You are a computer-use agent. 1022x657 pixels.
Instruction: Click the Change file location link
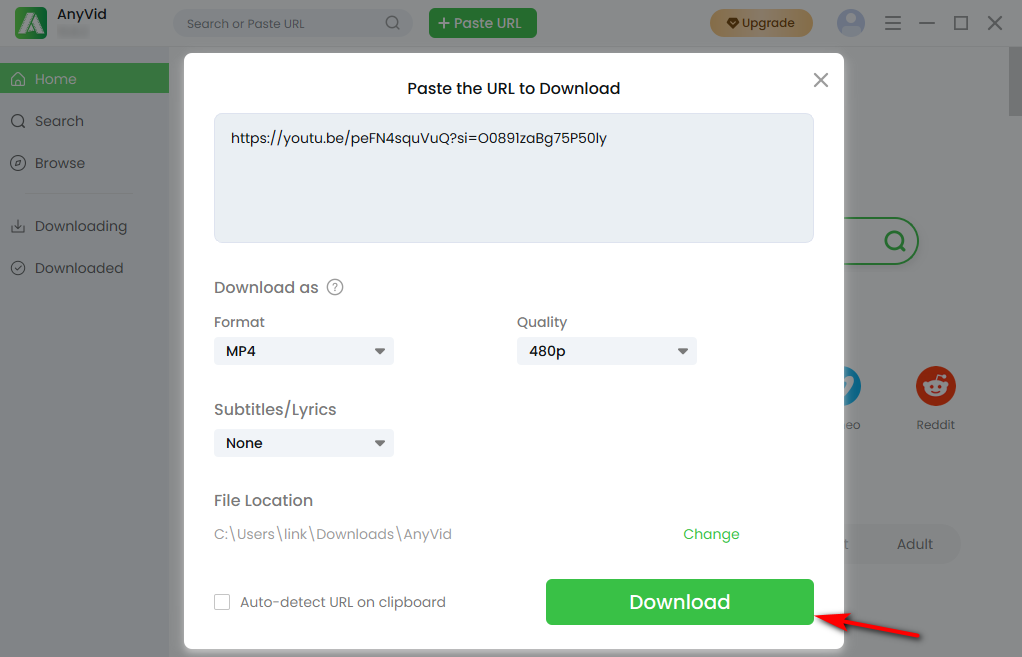(711, 534)
